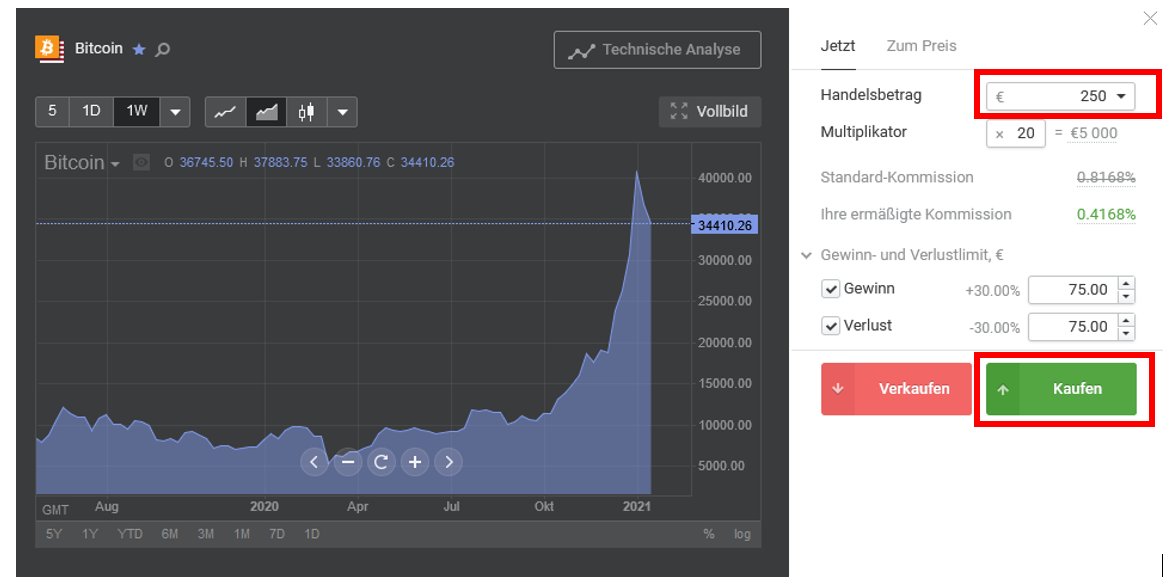Increase the Verlust limit value

[1126, 321]
